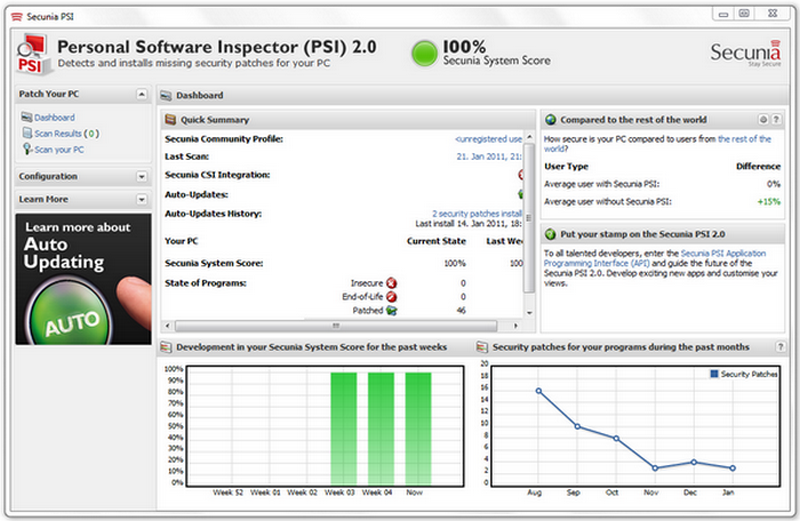
Task: Click the Secunia CSI Integration label
Action: pos(217,175)
